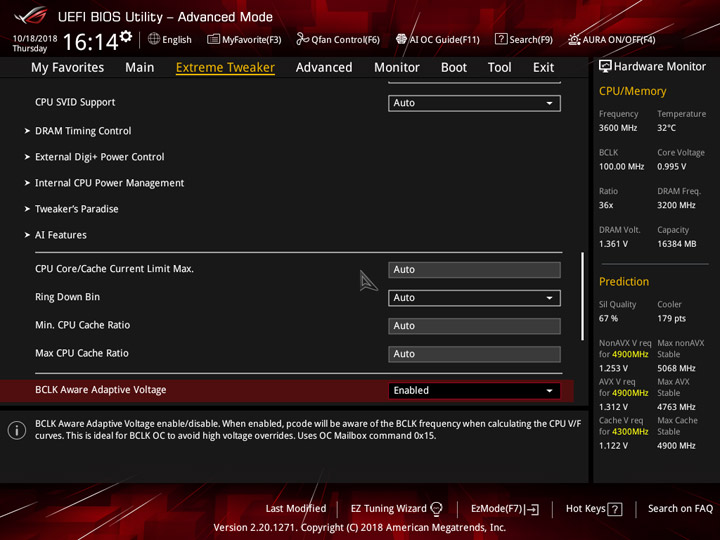Open Search on FAQ link

[x=681, y=509]
